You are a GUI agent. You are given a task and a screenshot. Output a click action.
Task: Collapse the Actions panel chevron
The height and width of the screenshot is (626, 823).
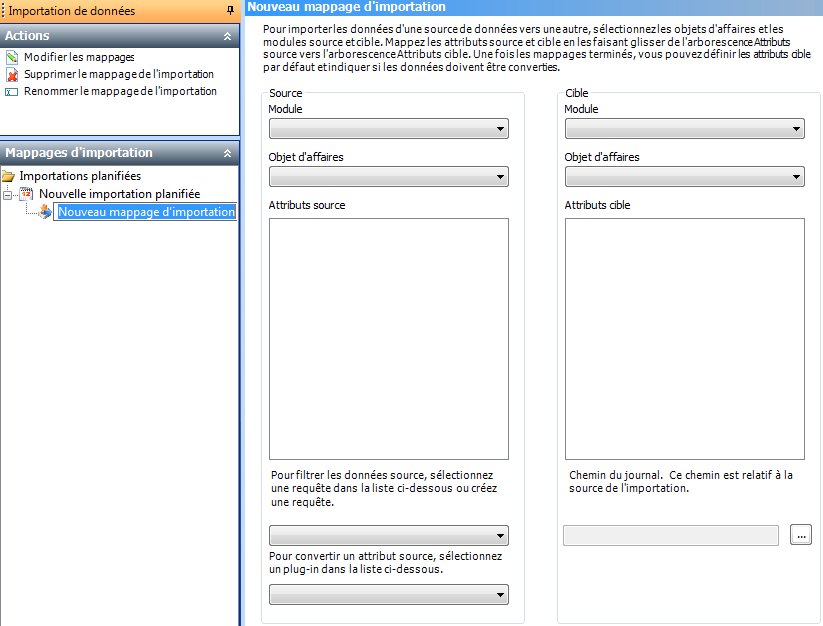click(x=227, y=36)
